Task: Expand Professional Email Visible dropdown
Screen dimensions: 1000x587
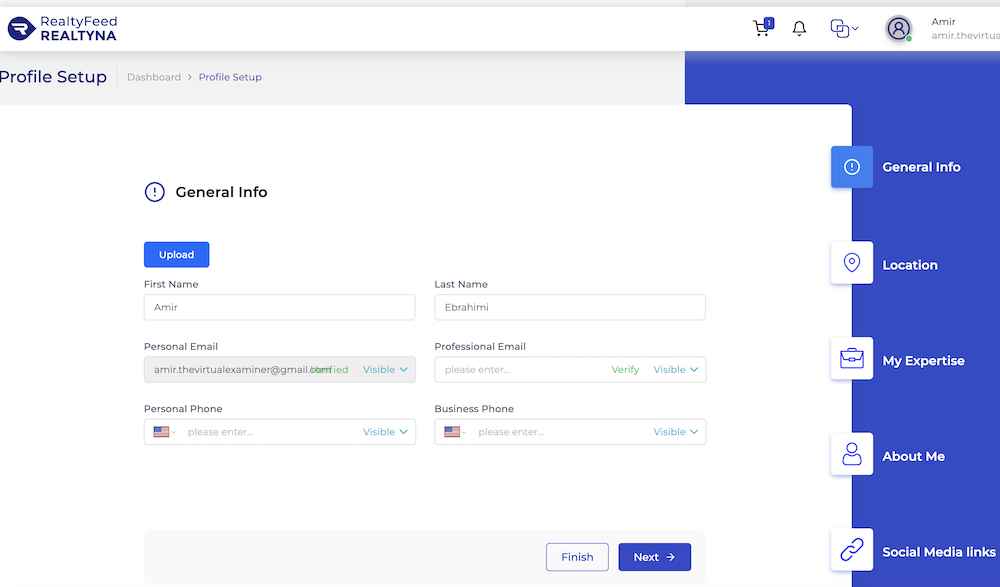Action: click(675, 369)
